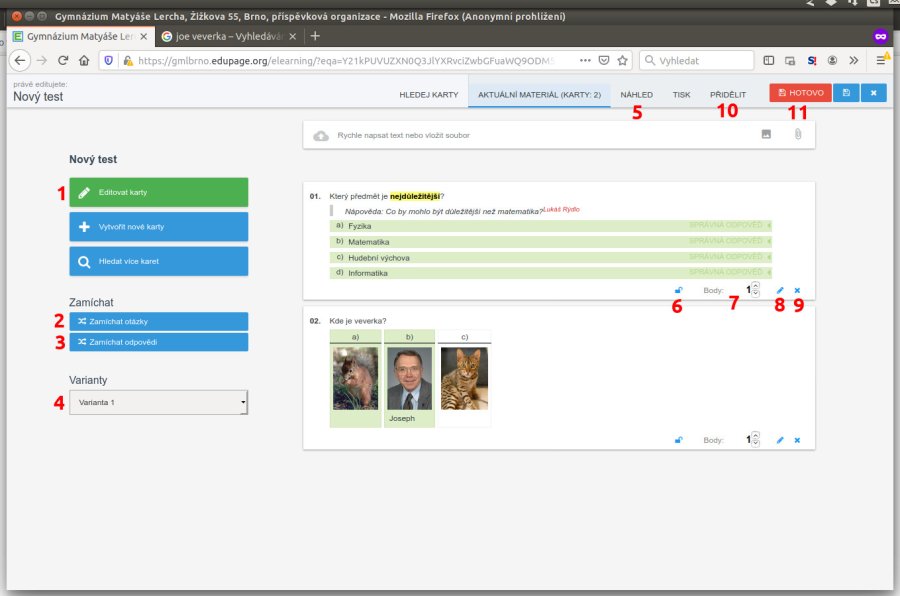Reload the page in Firefox
The width and height of the screenshot is (900, 596).
pyautogui.click(x=63, y=60)
